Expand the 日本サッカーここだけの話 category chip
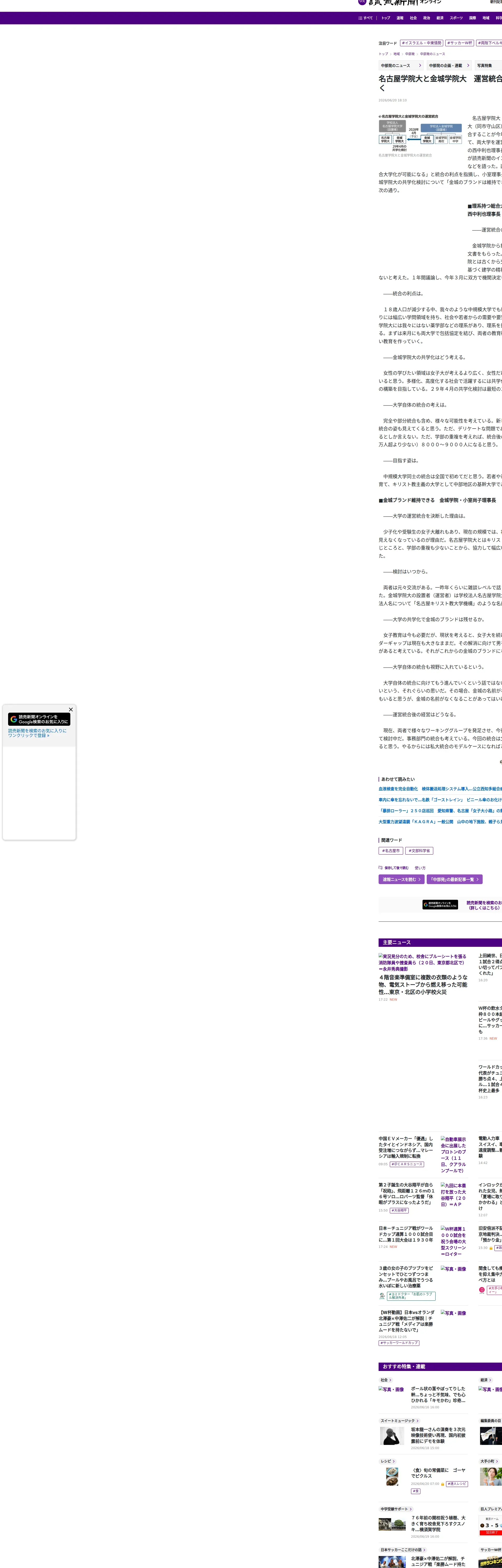The height and width of the screenshot is (1568, 502). 403,1550
